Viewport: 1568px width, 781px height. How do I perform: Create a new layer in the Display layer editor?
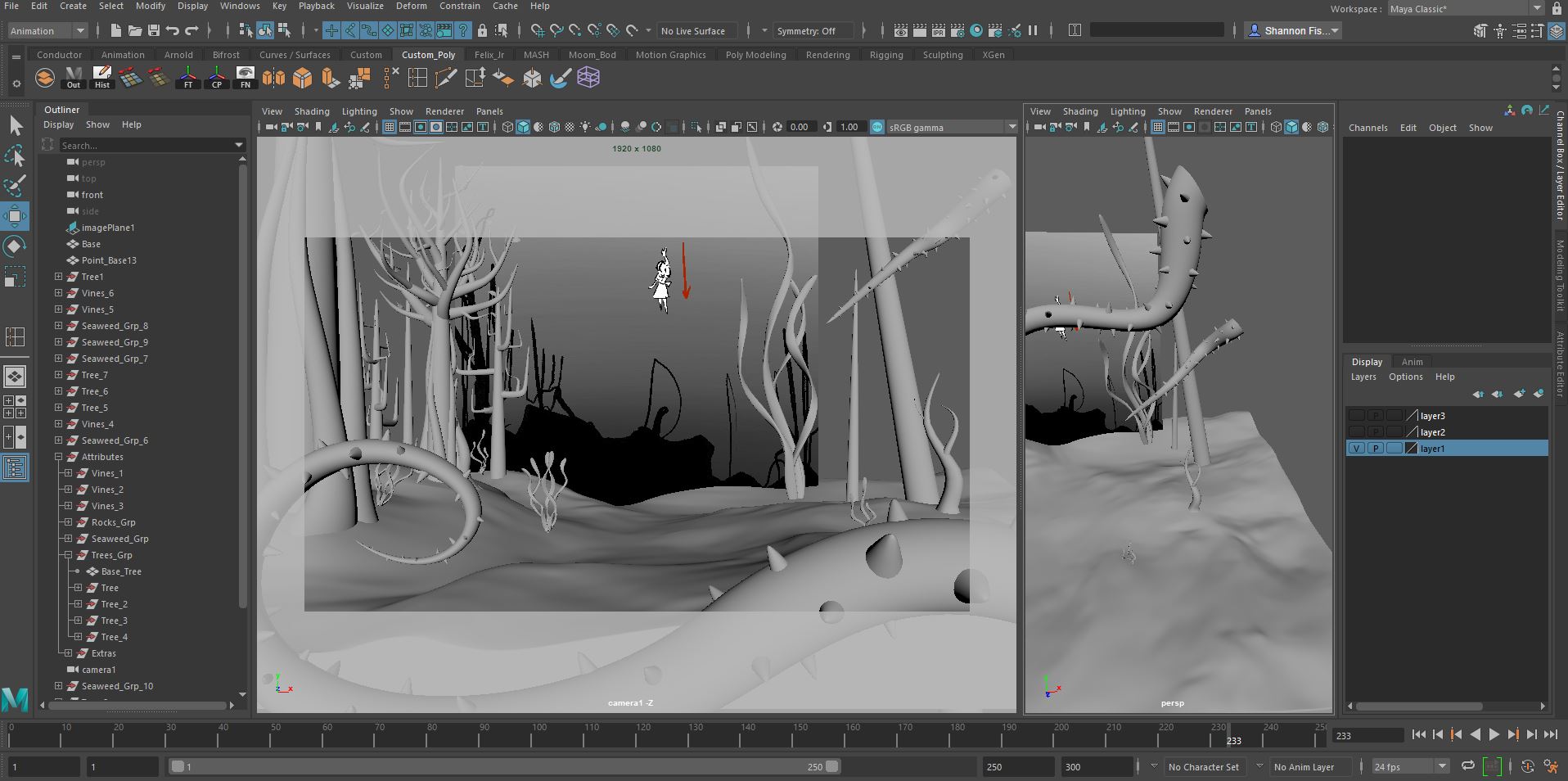coord(1519,394)
